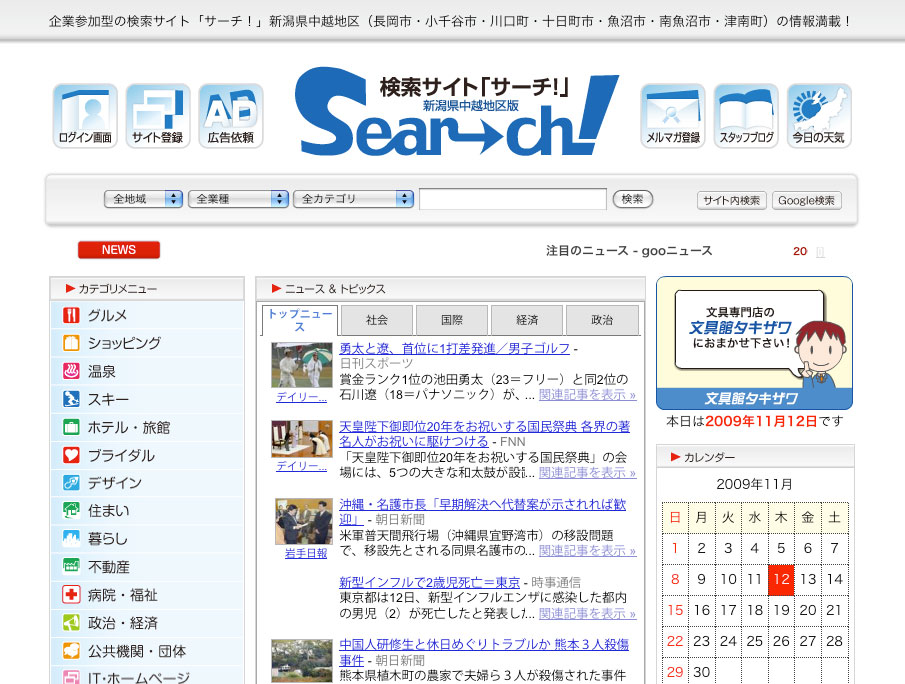Click the 温泉 hot spring icon
Viewport: 905px width, 684px height.
(71, 371)
